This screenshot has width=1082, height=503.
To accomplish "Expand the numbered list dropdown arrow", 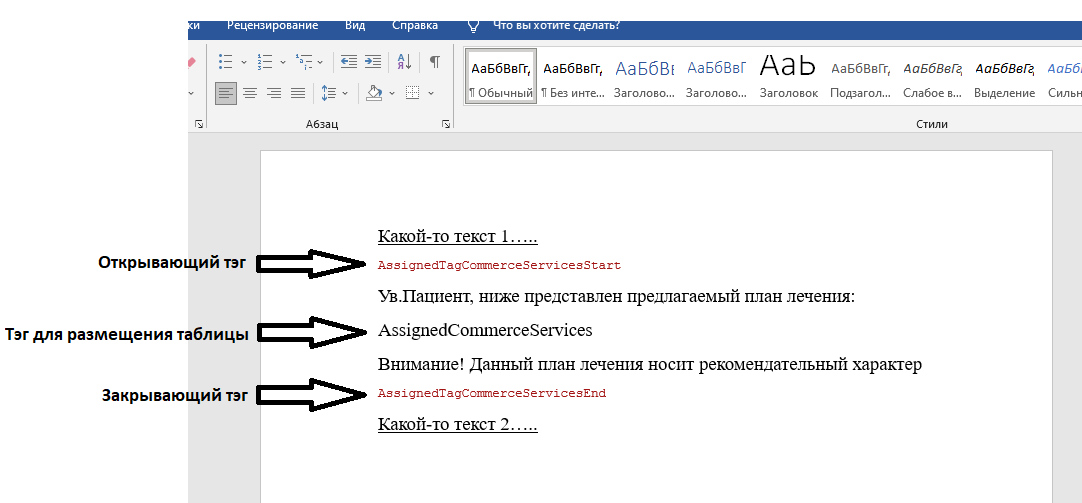I will (283, 61).
